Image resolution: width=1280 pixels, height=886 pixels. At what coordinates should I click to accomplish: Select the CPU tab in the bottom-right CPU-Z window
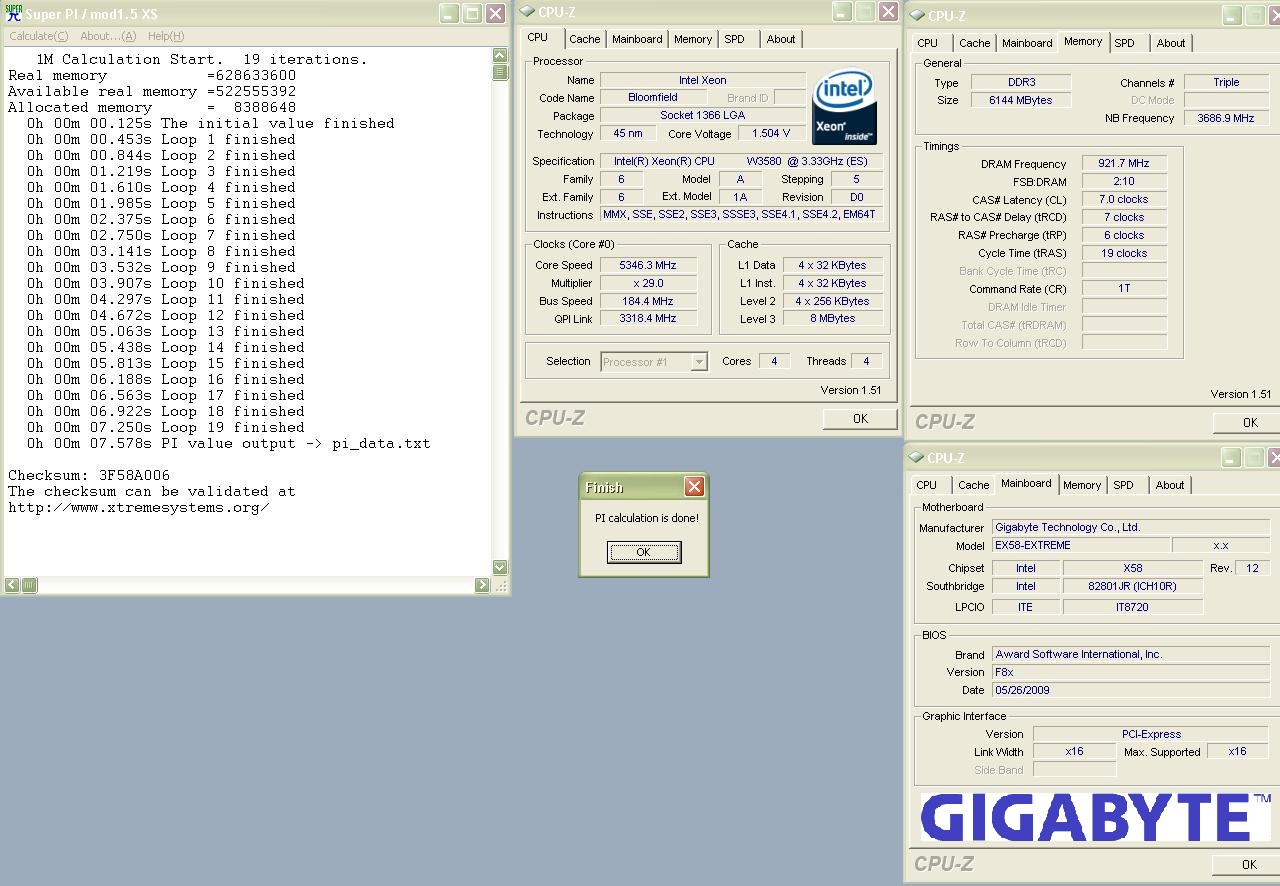click(927, 485)
